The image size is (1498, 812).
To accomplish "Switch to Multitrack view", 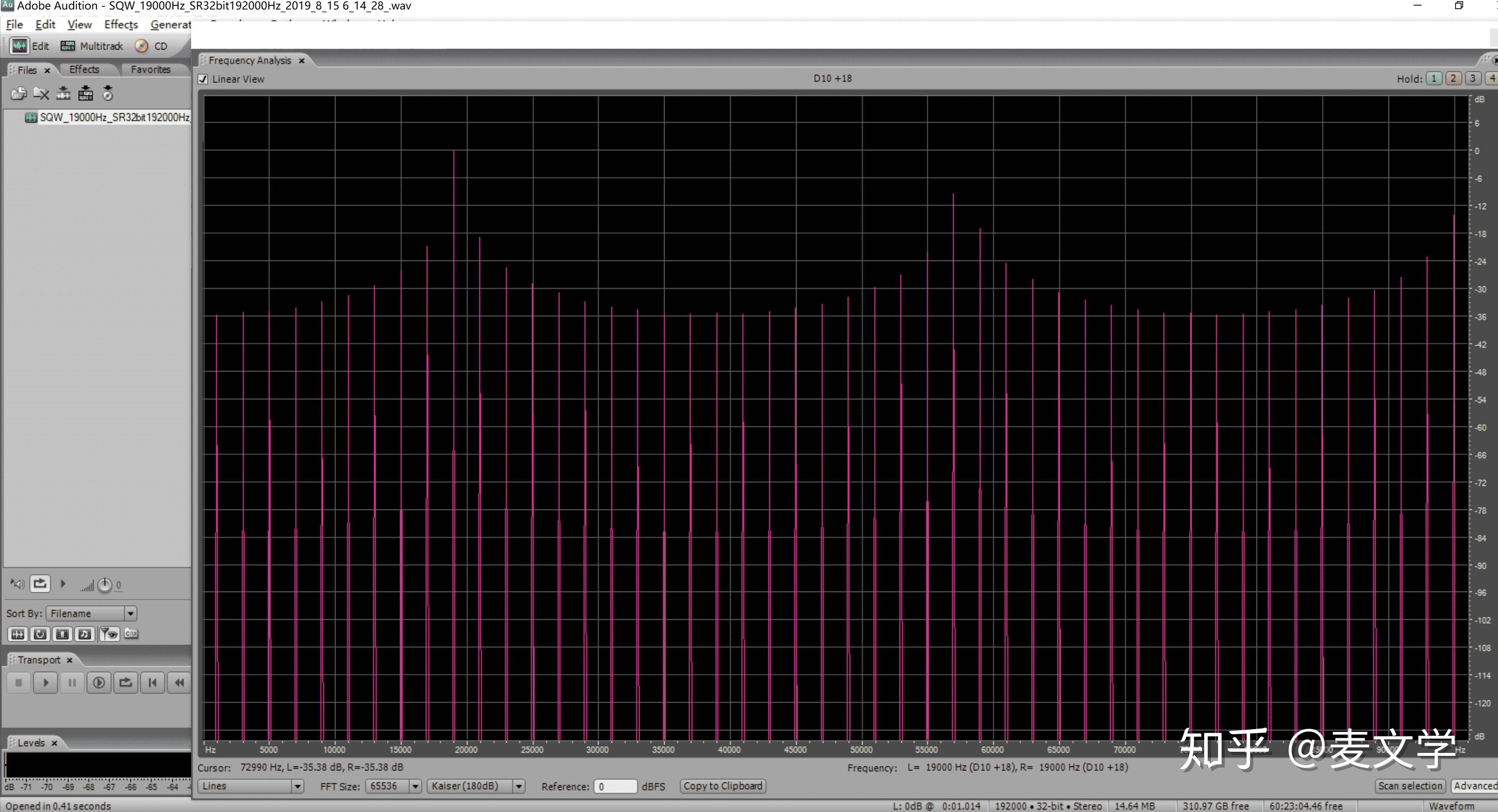I will (92, 46).
